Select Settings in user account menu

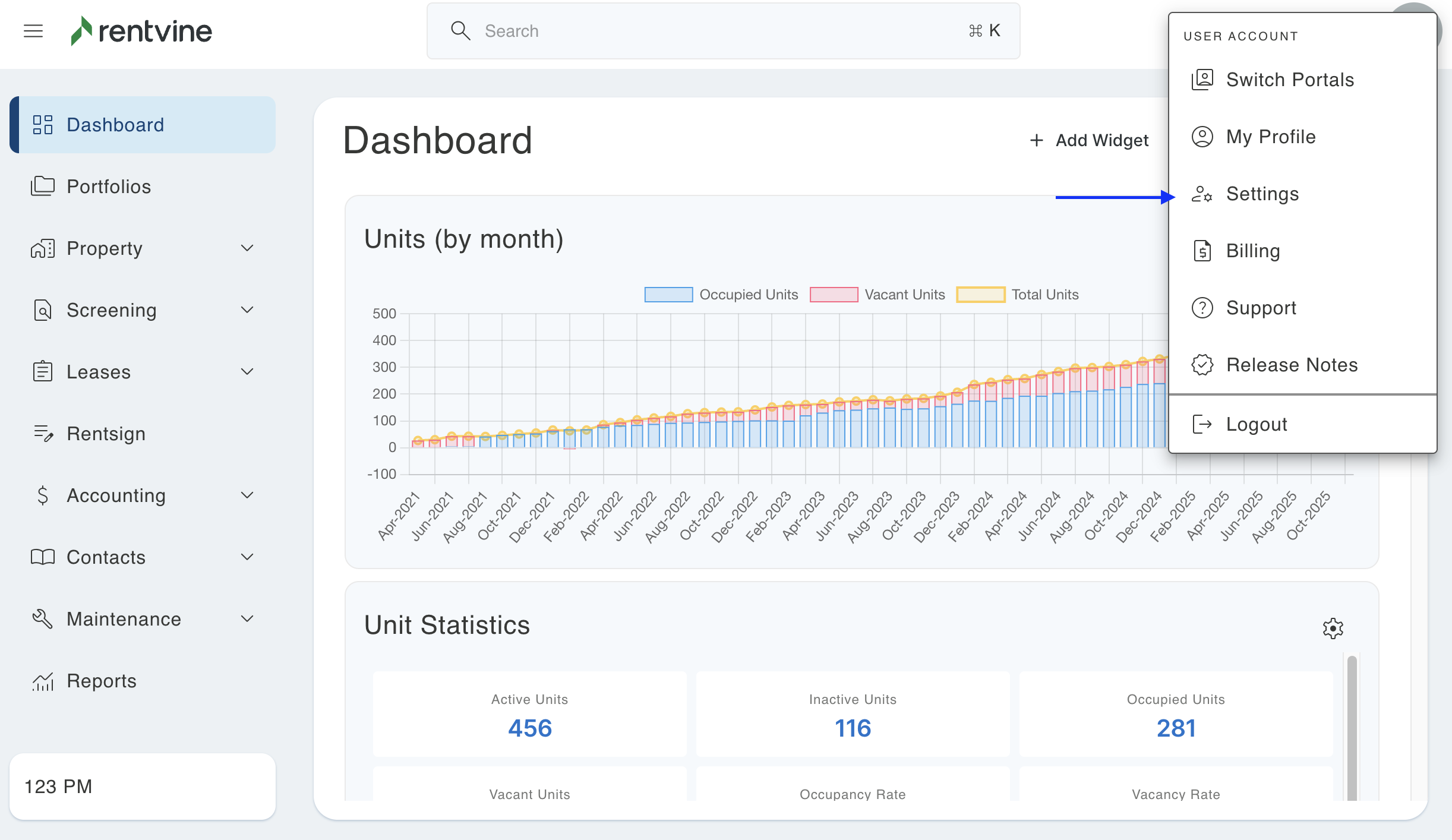[x=1262, y=194]
